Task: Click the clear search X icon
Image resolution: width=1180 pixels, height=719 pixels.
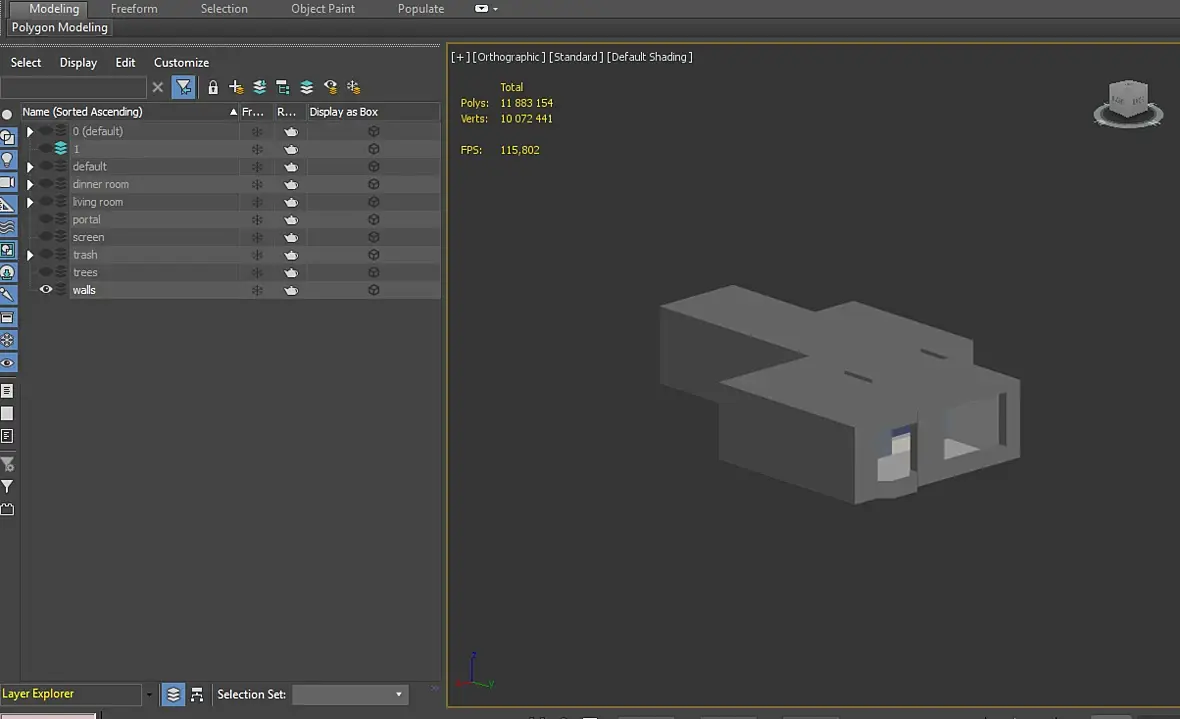Action: [x=158, y=88]
